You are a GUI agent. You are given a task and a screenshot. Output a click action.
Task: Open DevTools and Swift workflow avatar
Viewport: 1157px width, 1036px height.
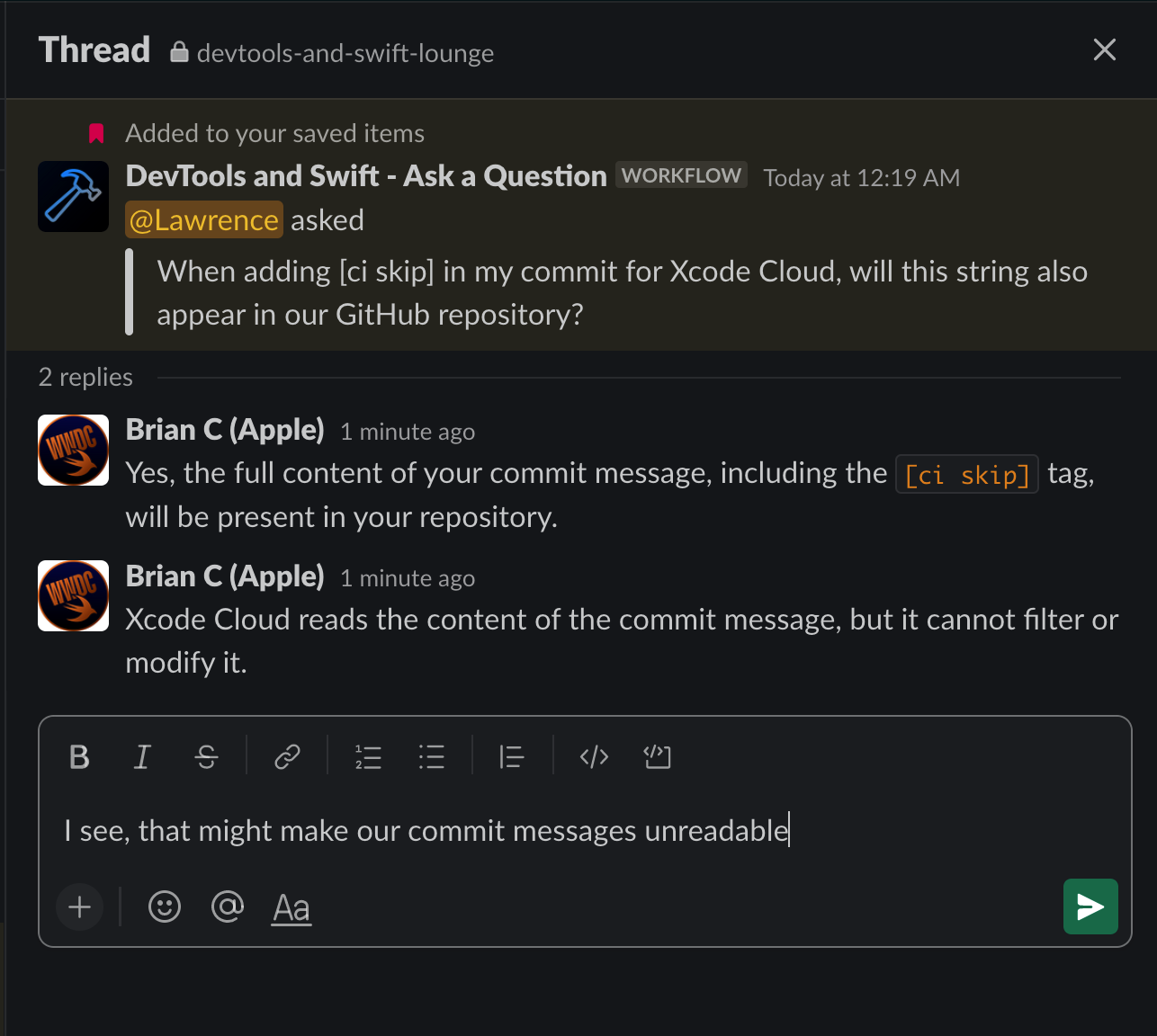tap(74, 197)
